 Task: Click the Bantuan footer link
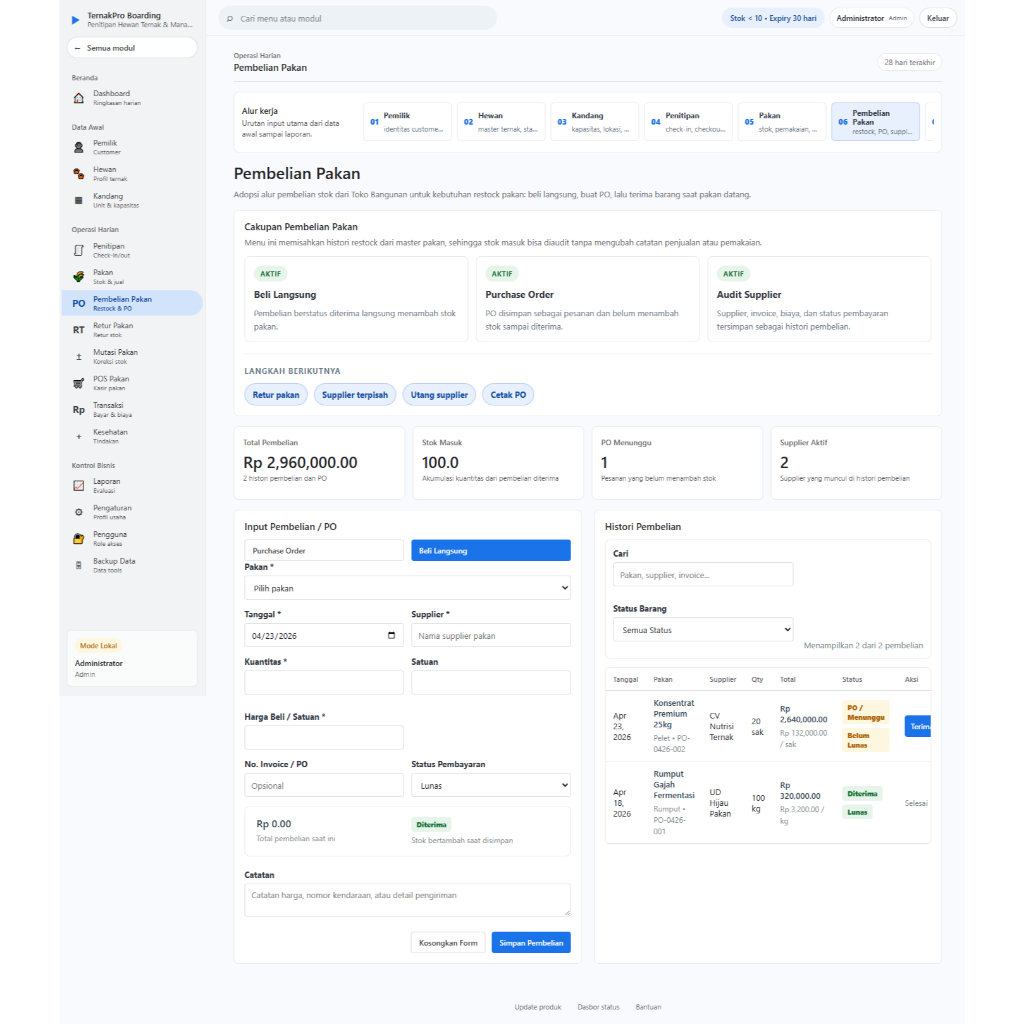click(648, 1006)
